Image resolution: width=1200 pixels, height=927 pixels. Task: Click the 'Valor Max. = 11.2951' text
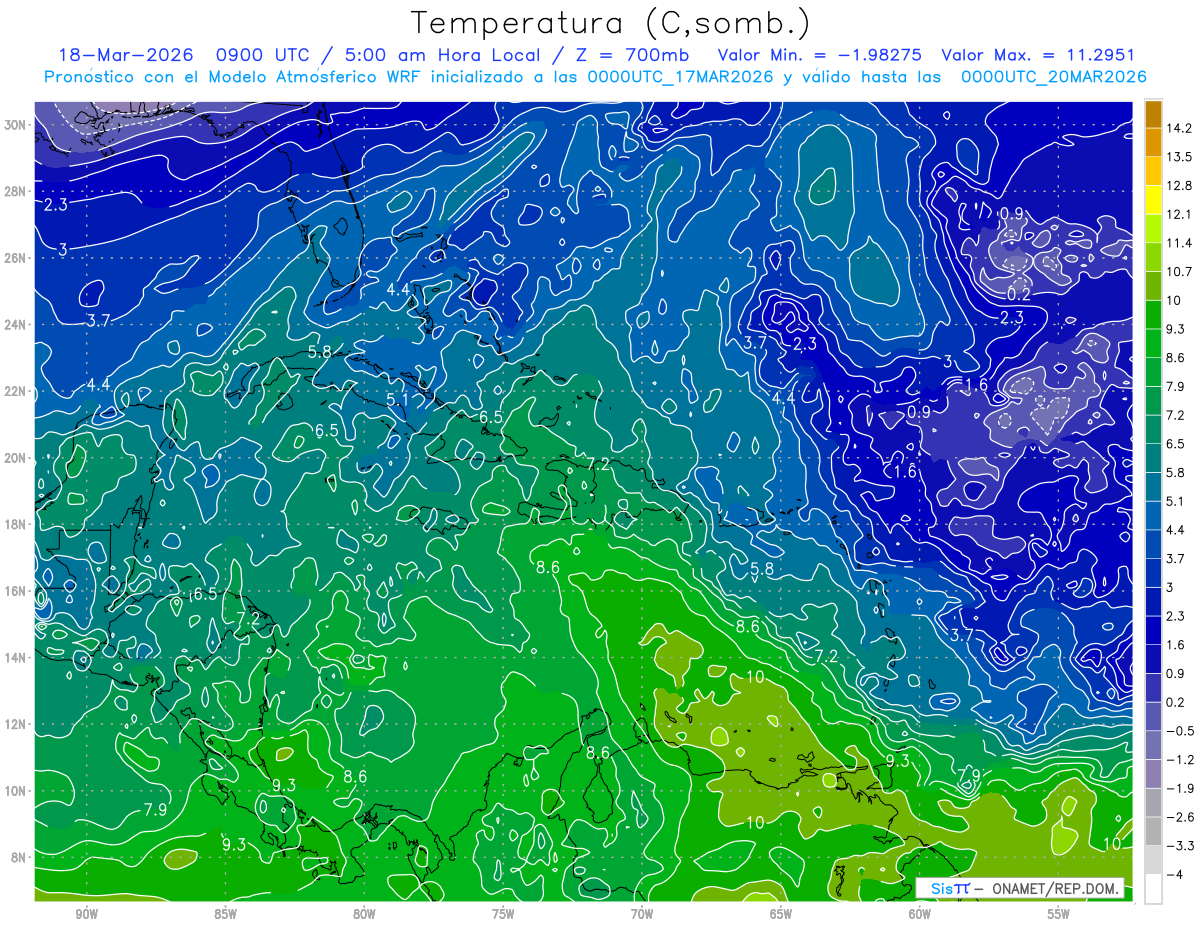point(1038,55)
